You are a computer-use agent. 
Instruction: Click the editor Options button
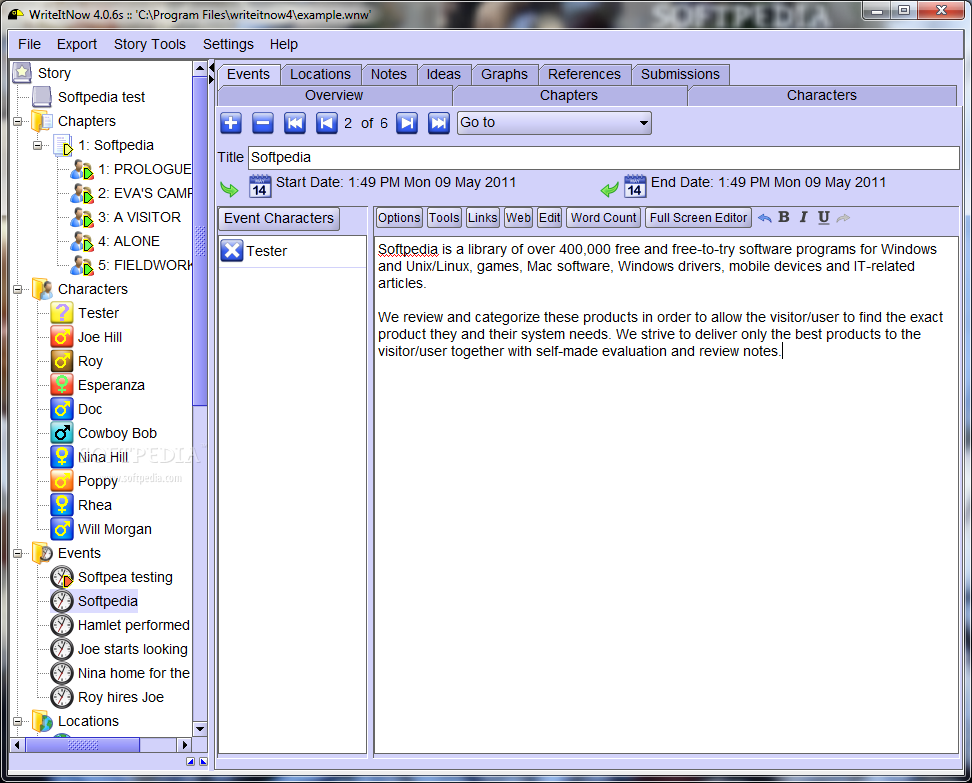(x=399, y=218)
